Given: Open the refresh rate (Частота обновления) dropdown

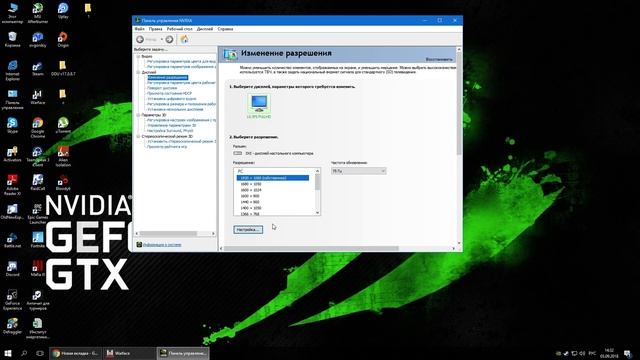Looking at the screenshot, I should pos(358,171).
